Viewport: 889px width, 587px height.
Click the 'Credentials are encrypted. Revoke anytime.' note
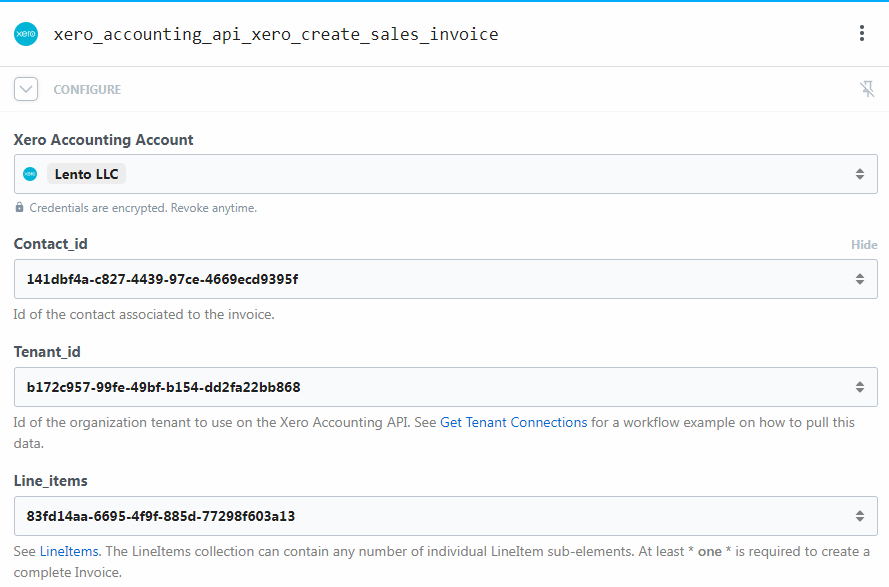pos(143,208)
